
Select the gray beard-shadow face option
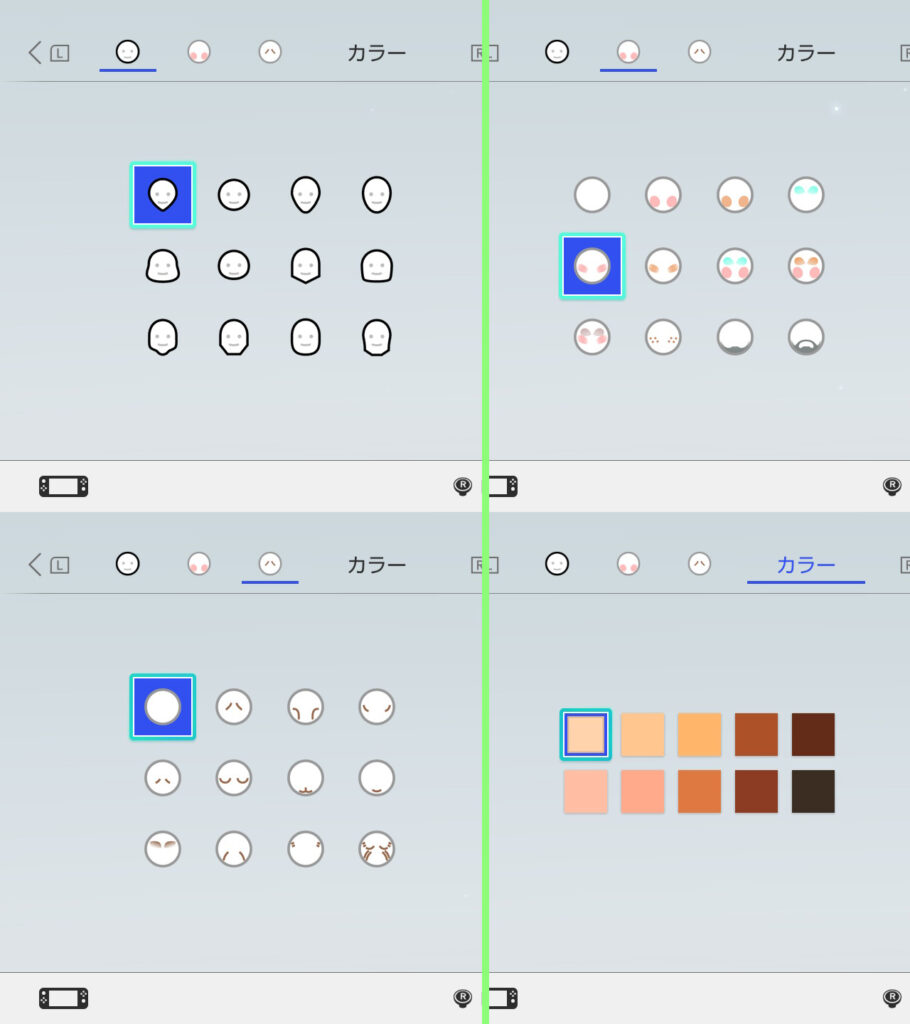coord(734,337)
